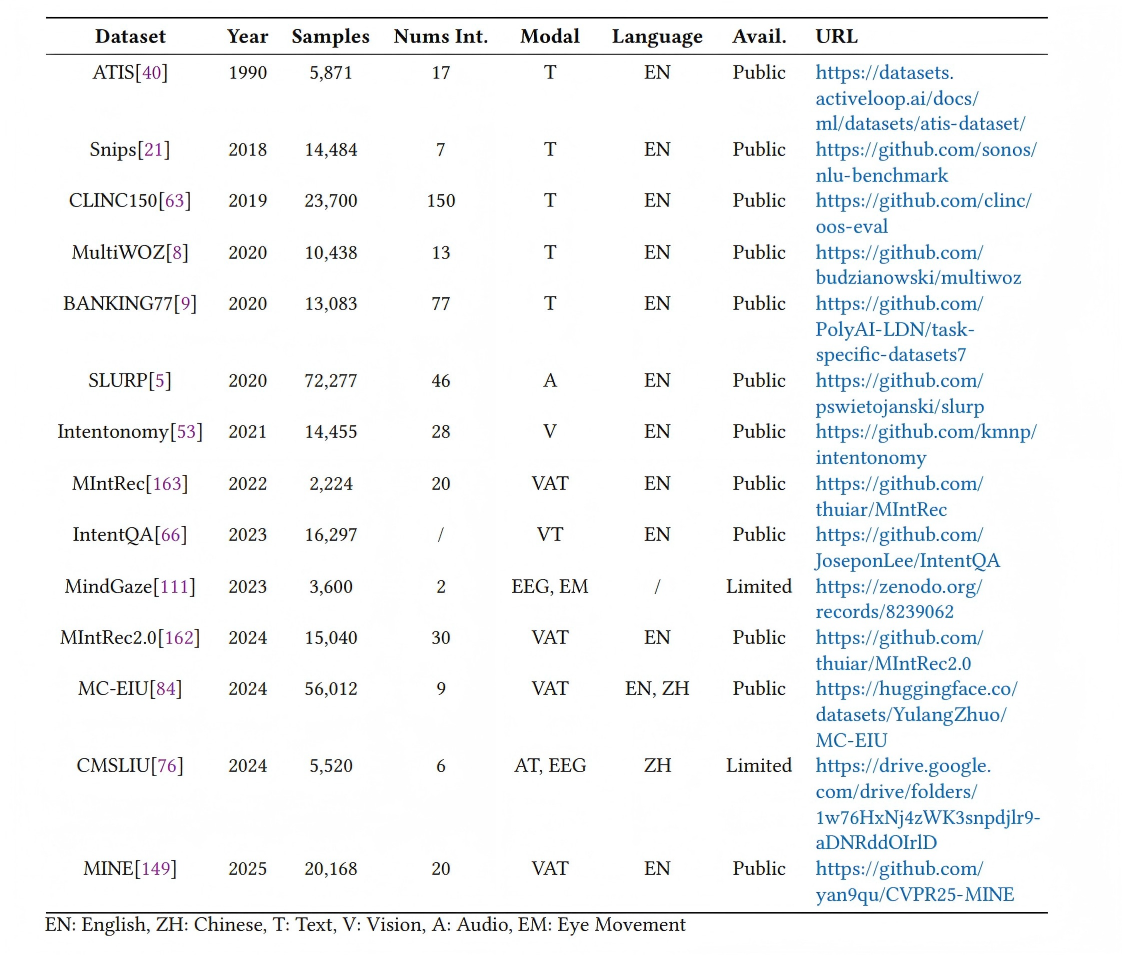Click the abbreviation footnote below table
Image resolution: width=1122 pixels, height=955 pixels.
click(x=365, y=925)
